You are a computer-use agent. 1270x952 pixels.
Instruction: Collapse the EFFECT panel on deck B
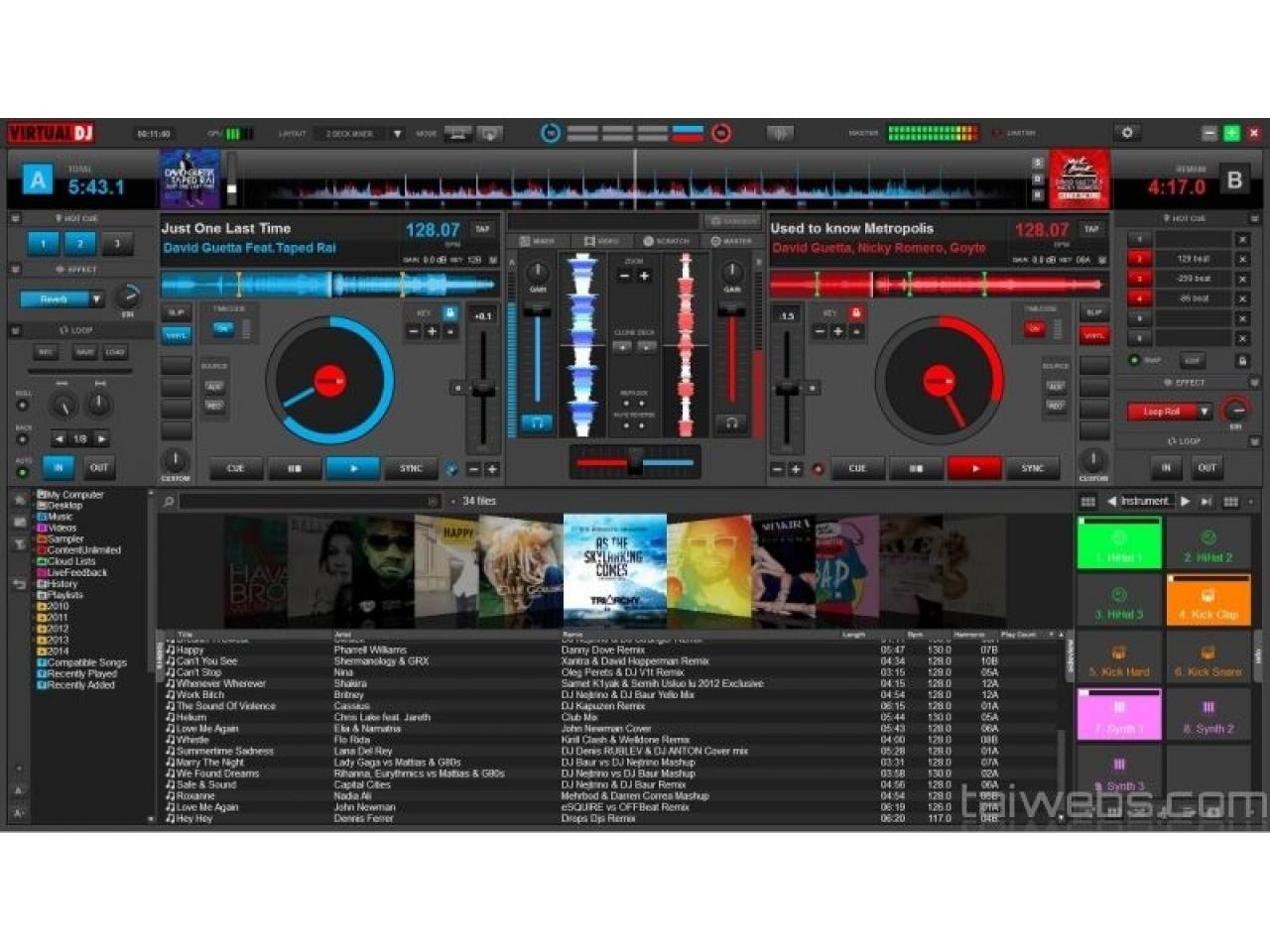(1255, 382)
